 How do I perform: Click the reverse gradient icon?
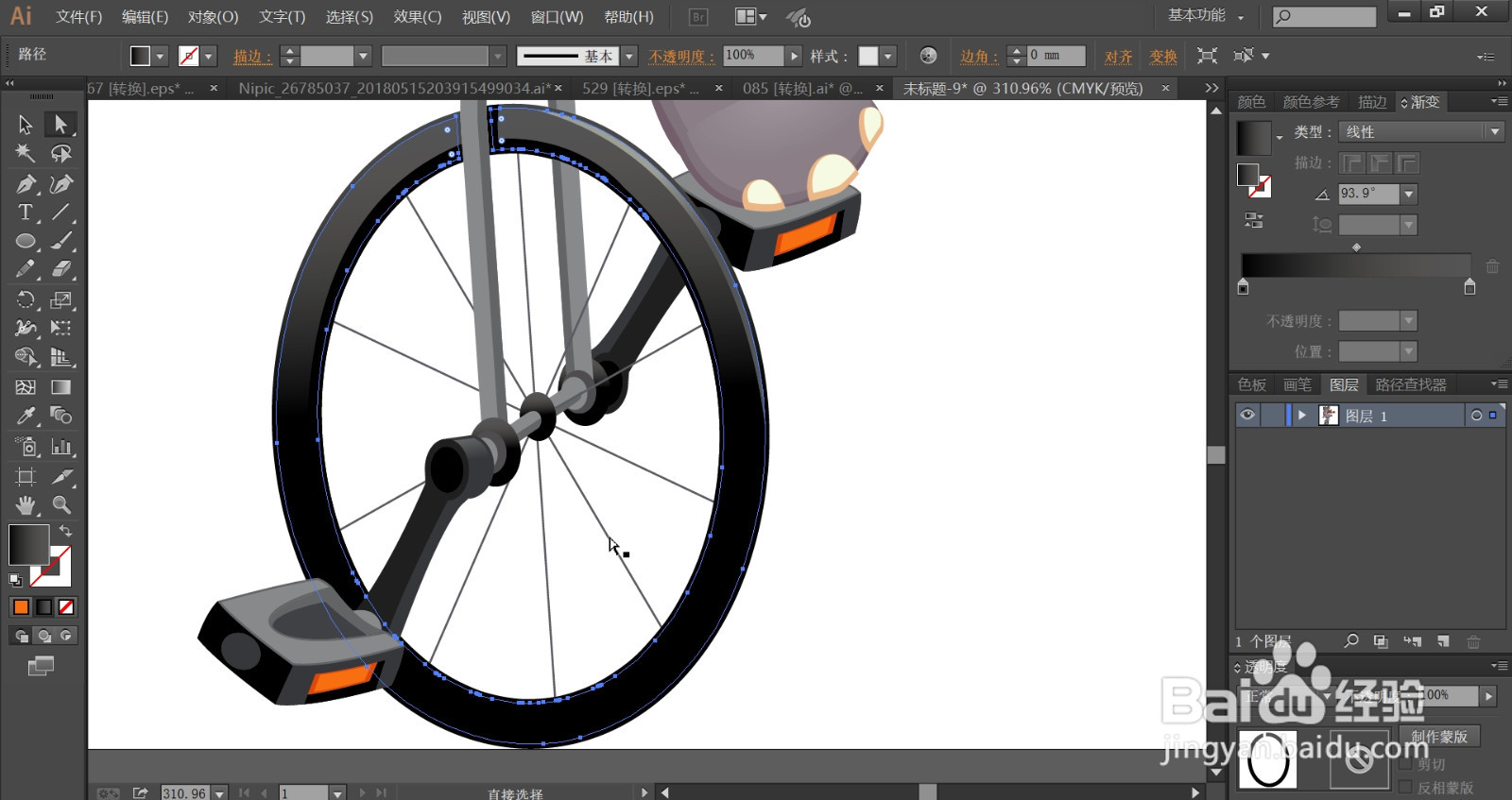[x=1254, y=220]
